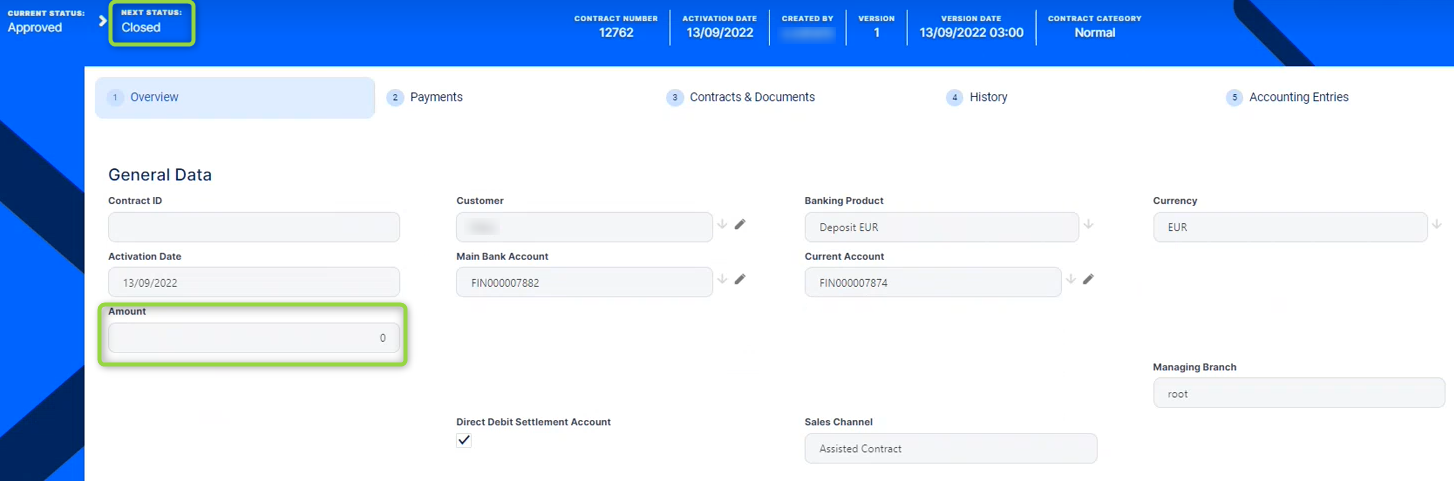
Task: Select Closed as the next status
Action: (x=141, y=28)
